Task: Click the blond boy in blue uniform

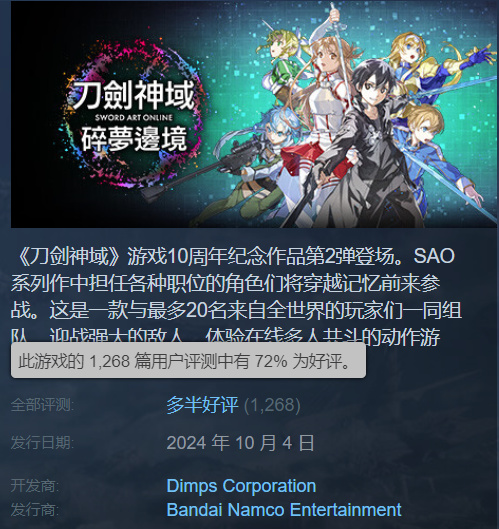Action: (435, 152)
